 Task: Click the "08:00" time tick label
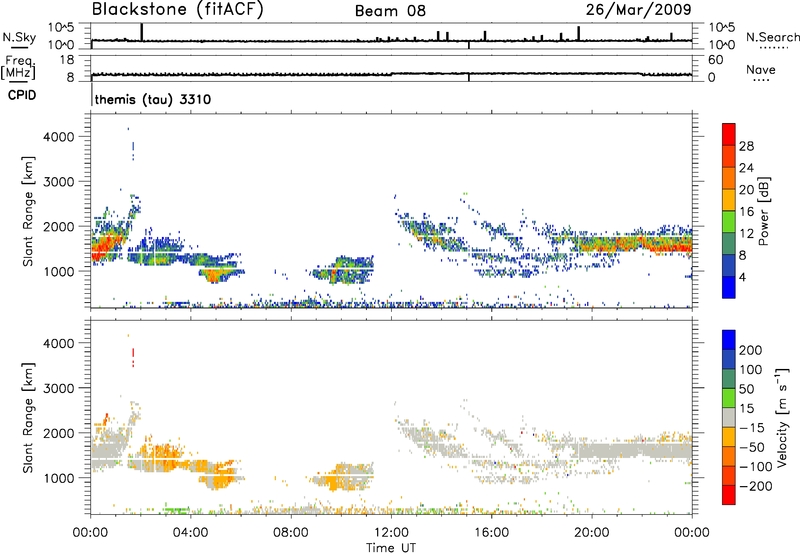click(291, 533)
